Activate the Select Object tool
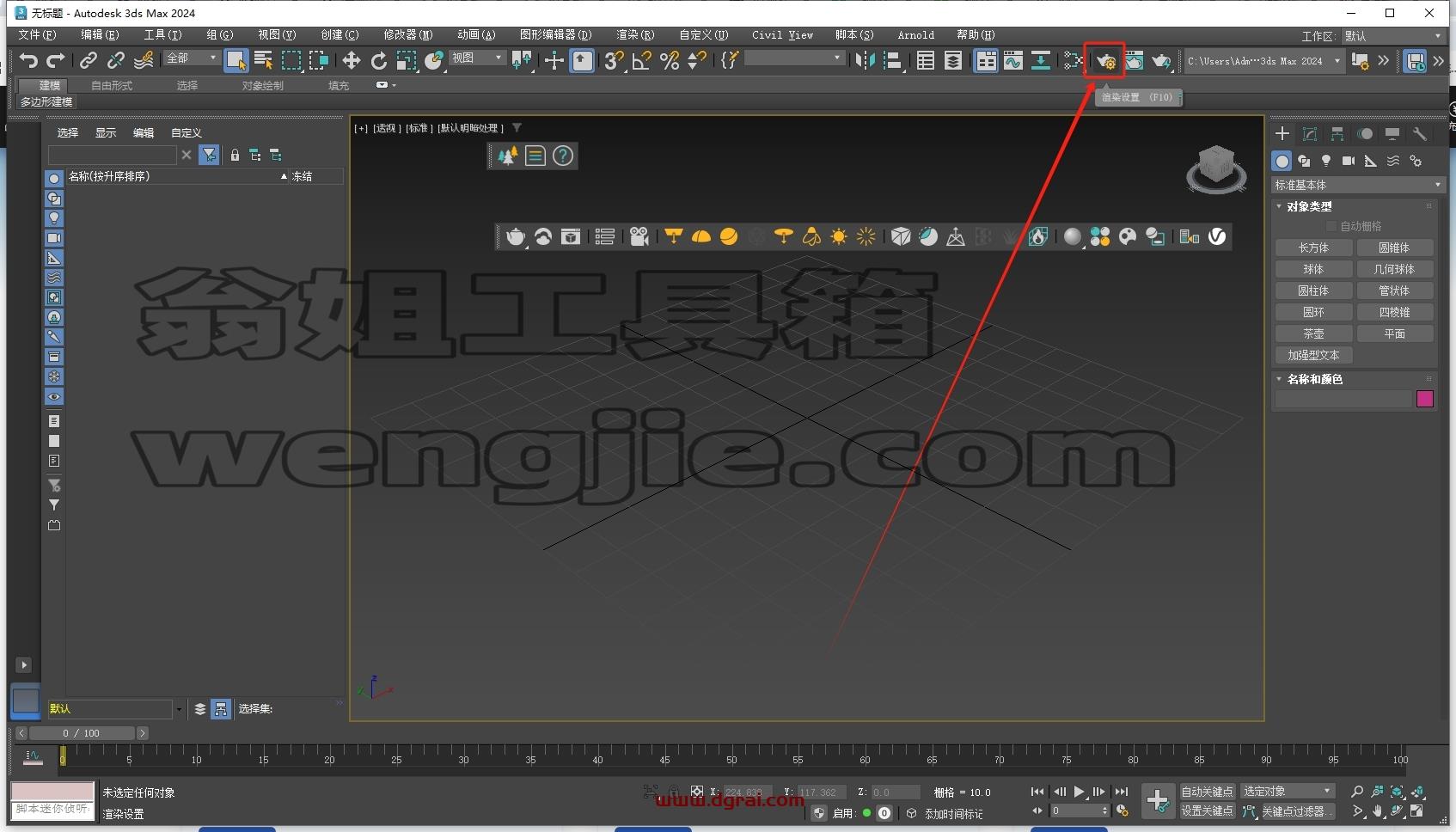 (236, 60)
